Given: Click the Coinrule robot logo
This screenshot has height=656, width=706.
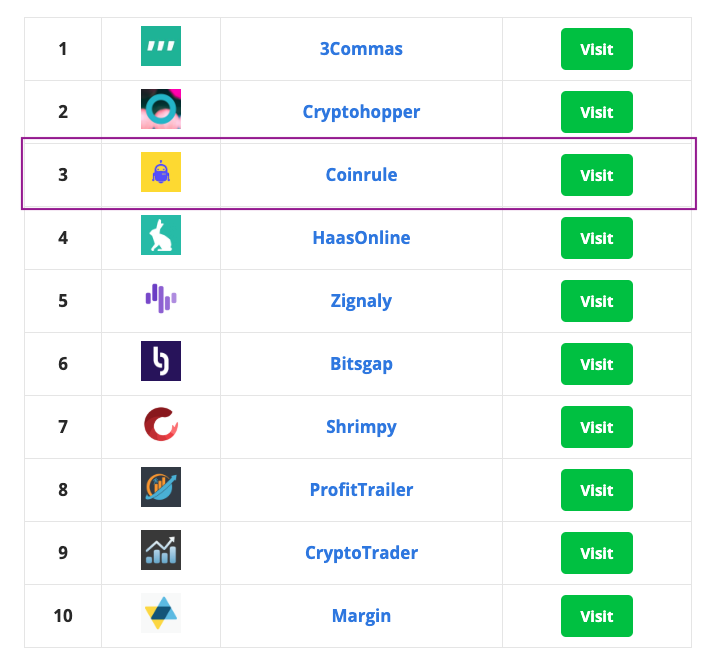Looking at the screenshot, I should (x=161, y=172).
